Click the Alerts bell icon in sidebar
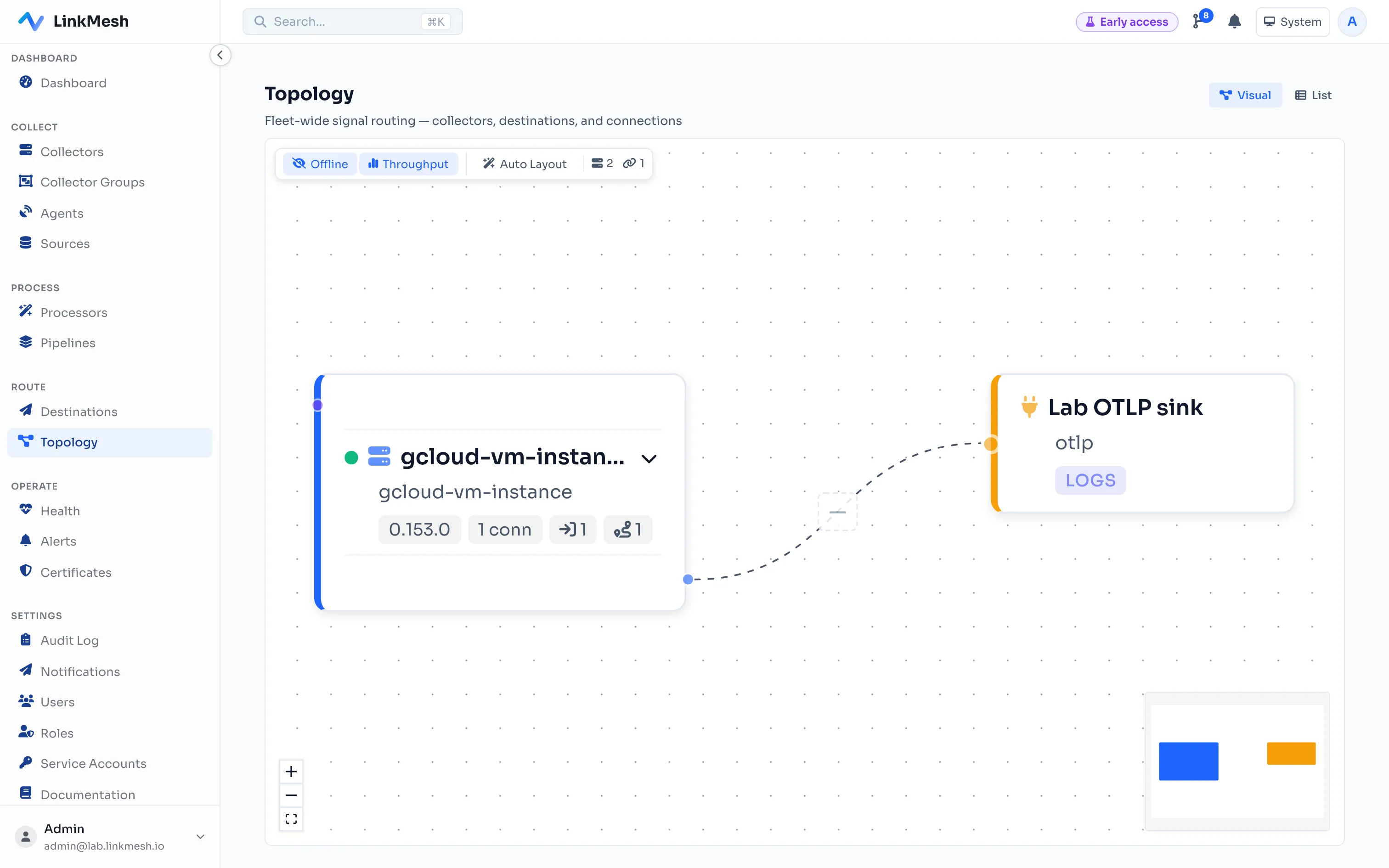1389x868 pixels. click(x=26, y=540)
